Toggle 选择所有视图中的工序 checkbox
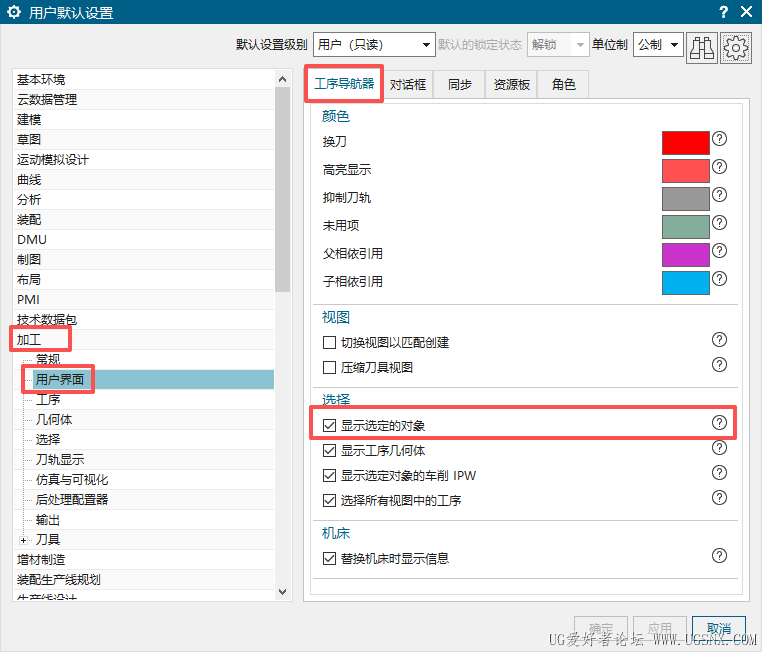Screen dimensions: 762x652 (329, 500)
